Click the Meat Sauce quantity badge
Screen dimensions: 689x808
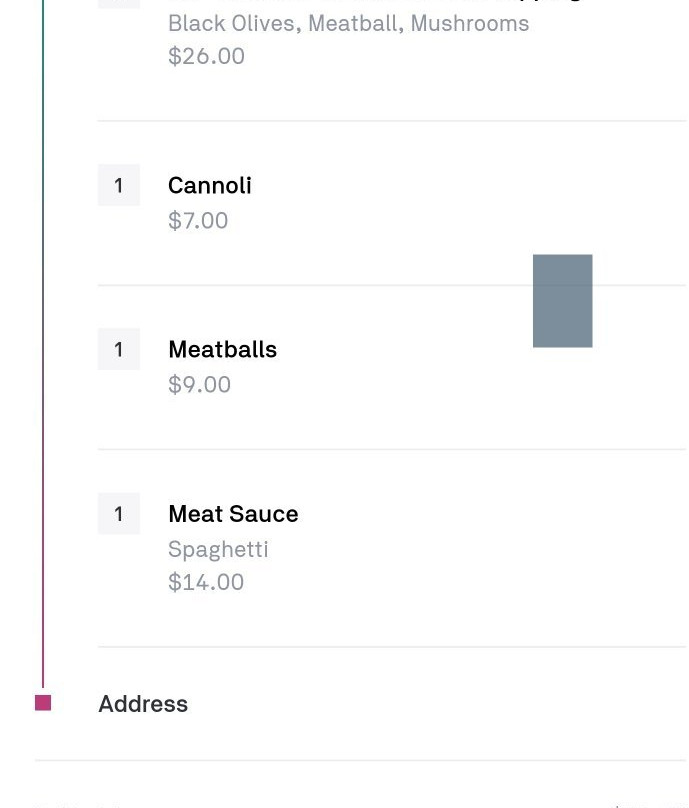(119, 513)
